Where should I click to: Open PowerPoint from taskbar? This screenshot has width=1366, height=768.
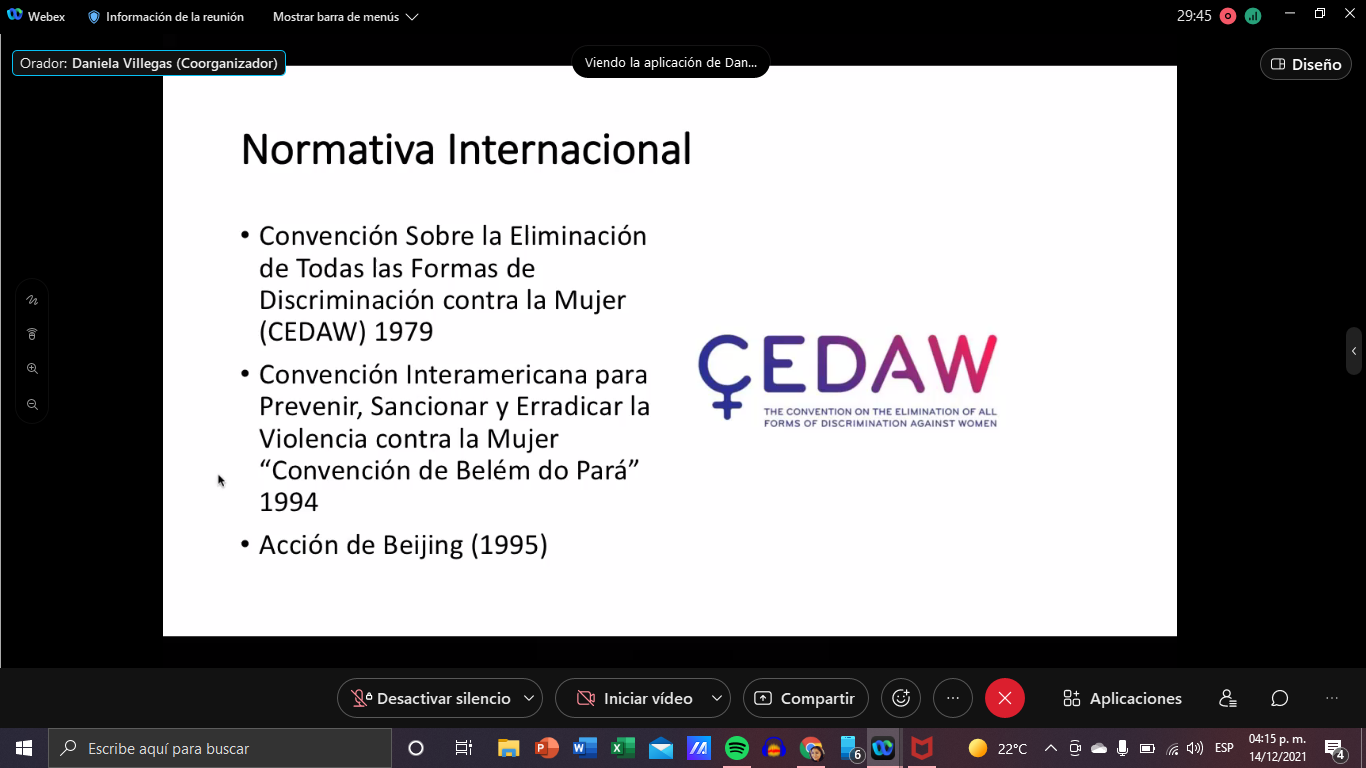click(x=547, y=748)
